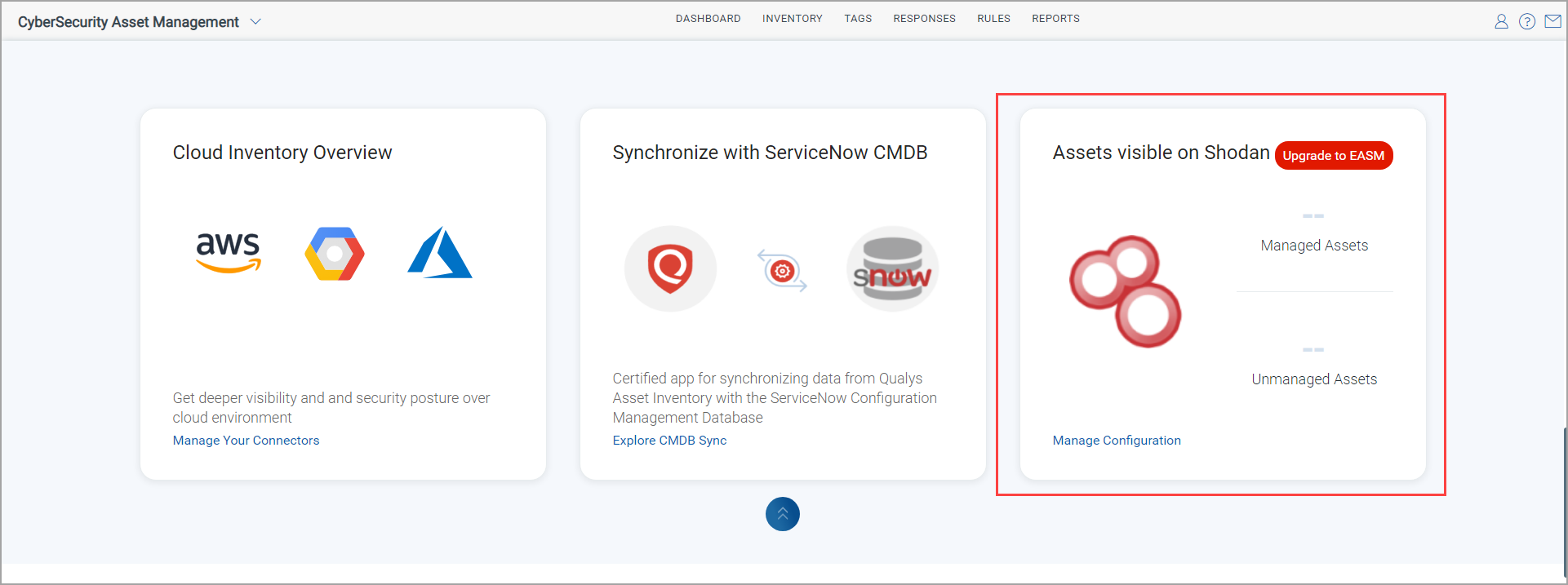This screenshot has height=585, width=1568.
Task: Open the user profile icon
Action: tap(1501, 22)
